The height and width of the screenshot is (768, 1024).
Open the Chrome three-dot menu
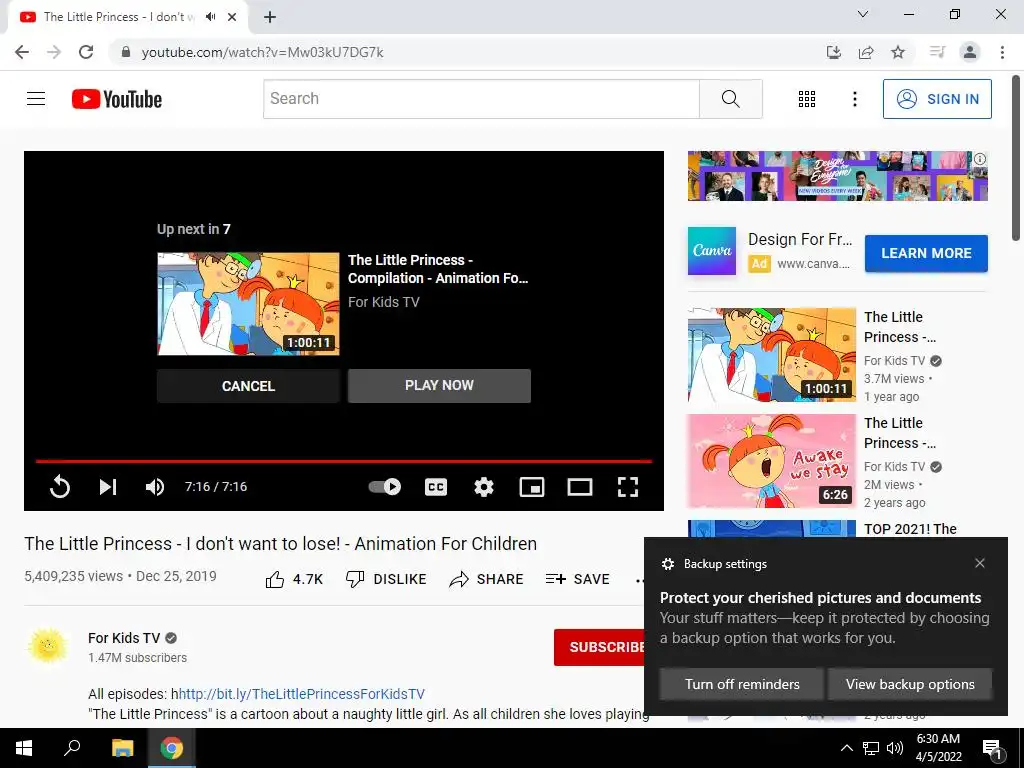1002,52
